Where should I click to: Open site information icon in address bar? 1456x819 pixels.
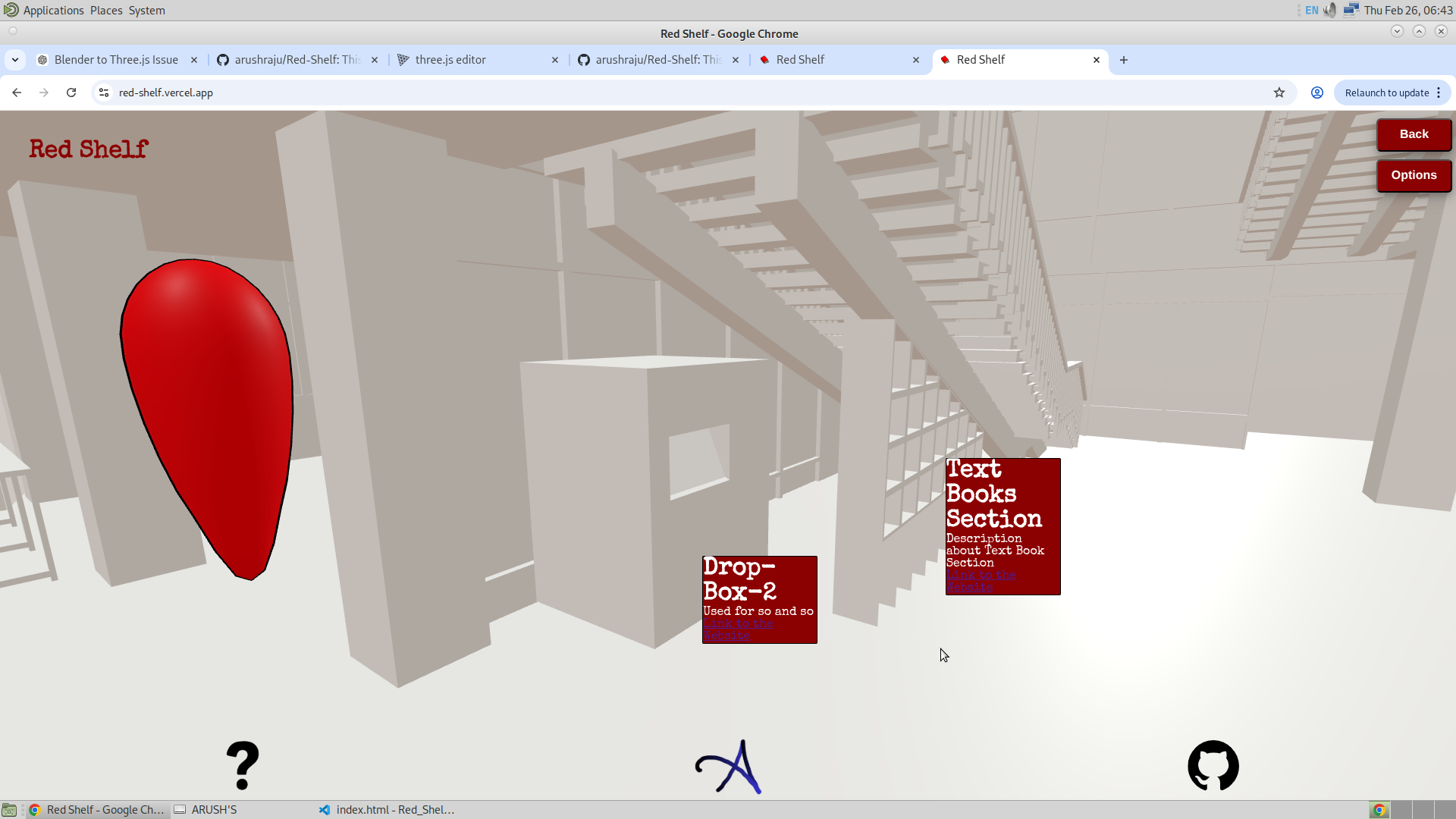(103, 93)
